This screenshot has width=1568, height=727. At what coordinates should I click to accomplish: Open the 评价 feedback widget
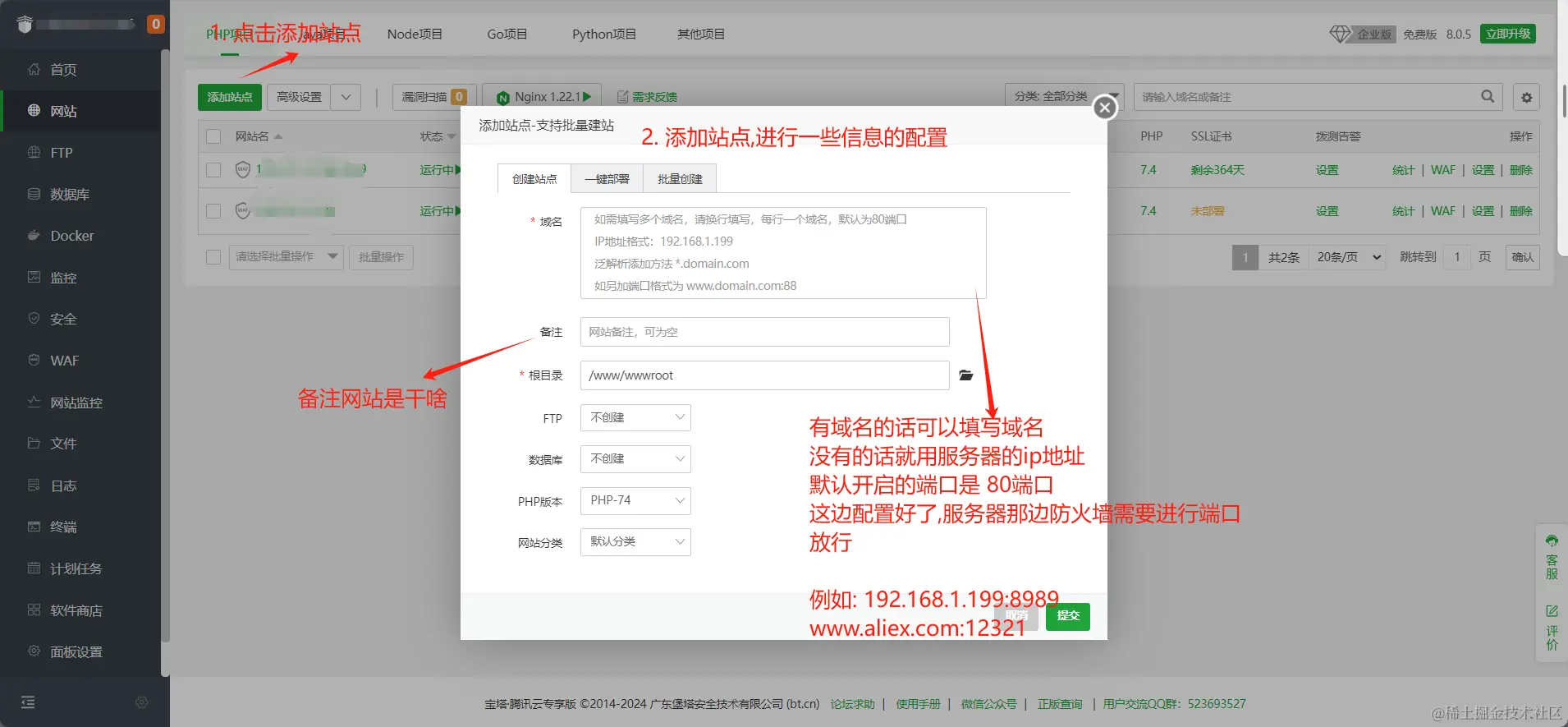[1552, 628]
